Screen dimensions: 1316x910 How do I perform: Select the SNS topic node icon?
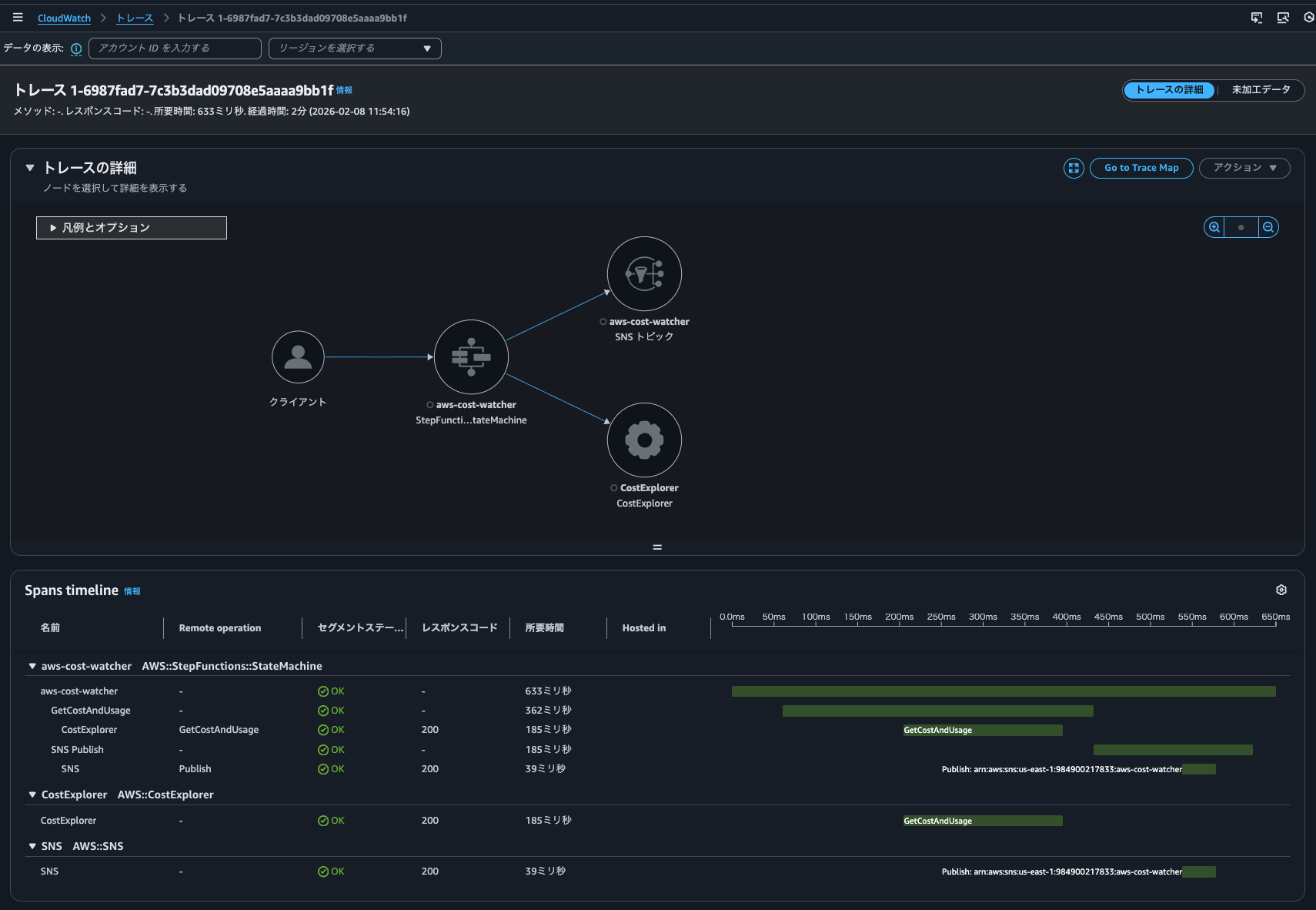click(x=644, y=273)
